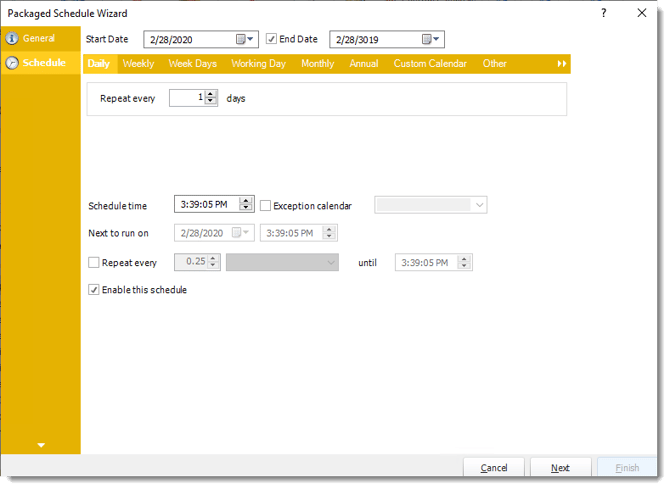Switch to the Monthly tab
This screenshot has width=670, height=489.
[317, 64]
